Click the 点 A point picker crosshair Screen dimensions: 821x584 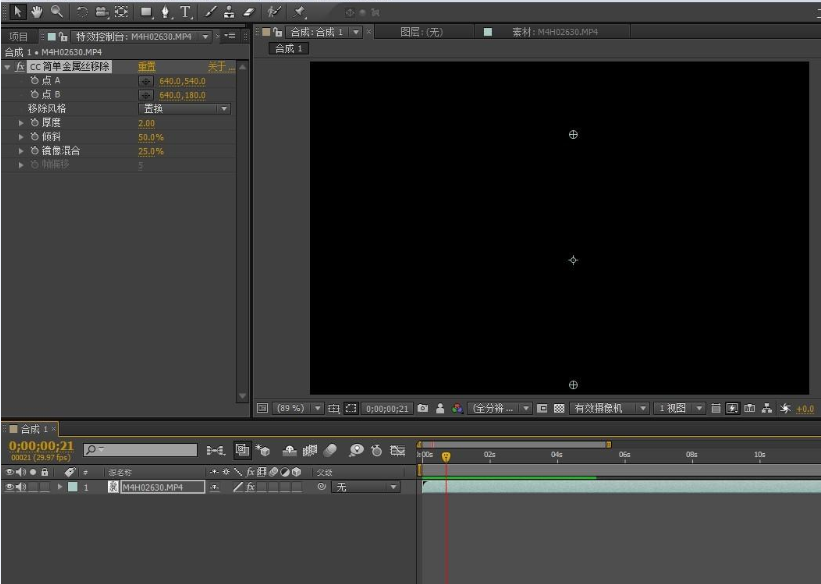tap(146, 81)
